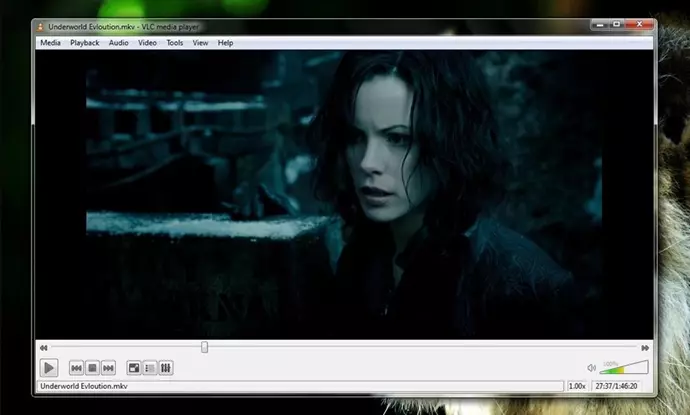Image resolution: width=690 pixels, height=415 pixels.
Task: Jump to previous media with the skip-back button
Action: click(76, 368)
